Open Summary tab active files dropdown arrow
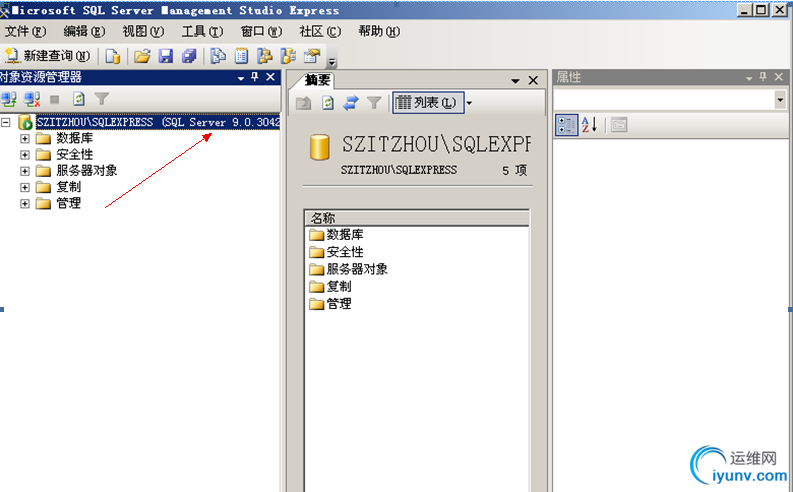The image size is (793, 492). pos(515,81)
